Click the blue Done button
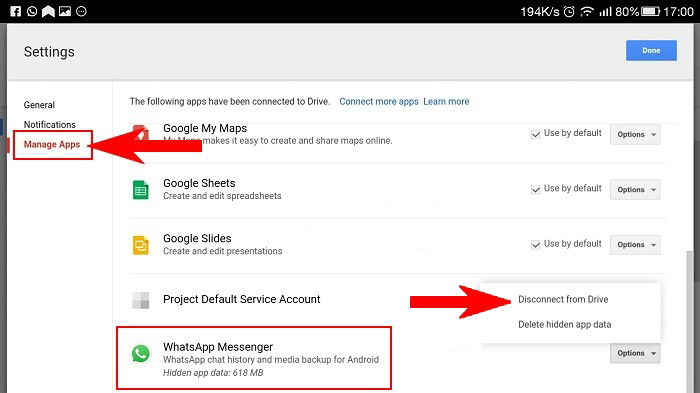700x393 pixels. click(x=651, y=50)
